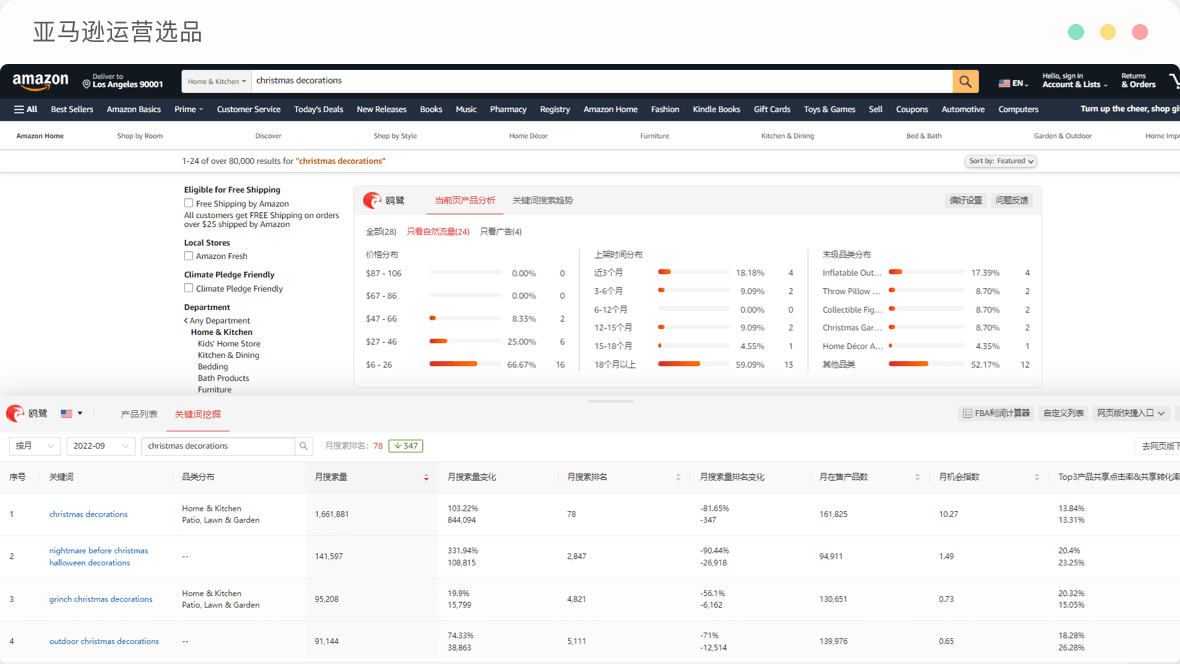This screenshot has height=664, width=1180.
Task: Sort the monthly search rank column
Action: click(x=678, y=477)
